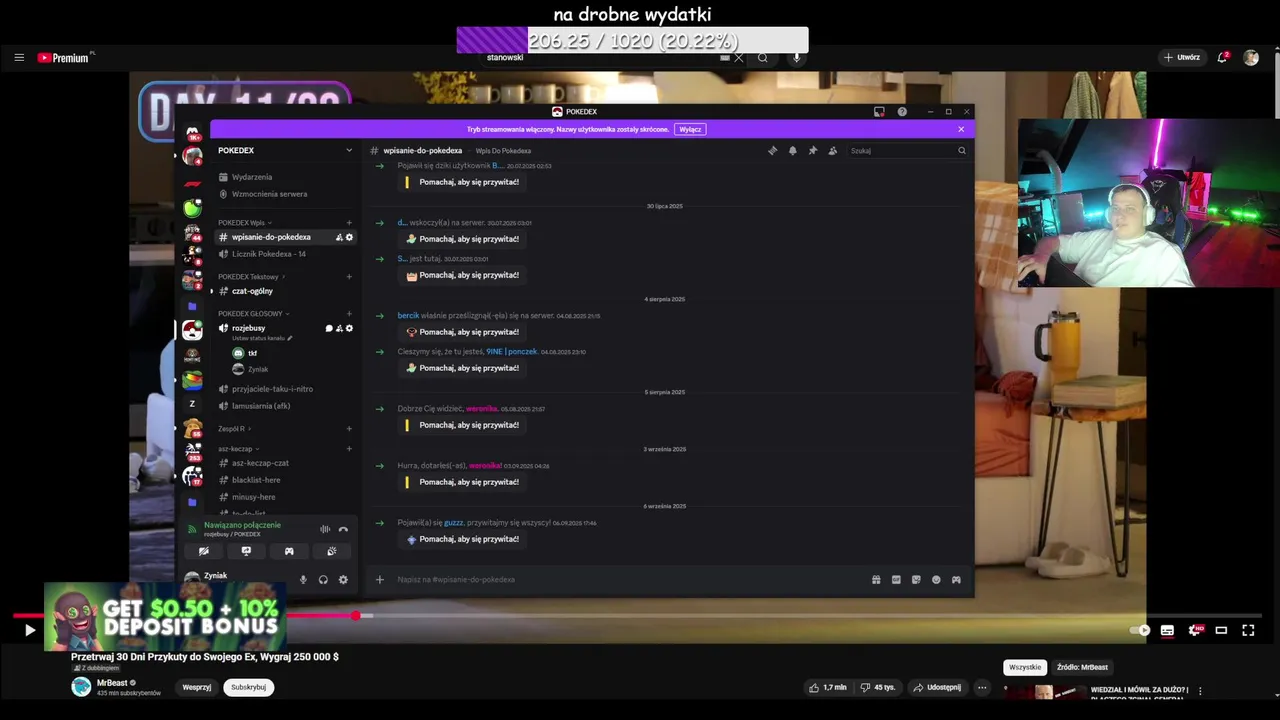Collapse the Zespół R category
The width and height of the screenshot is (1280, 720).
235,429
